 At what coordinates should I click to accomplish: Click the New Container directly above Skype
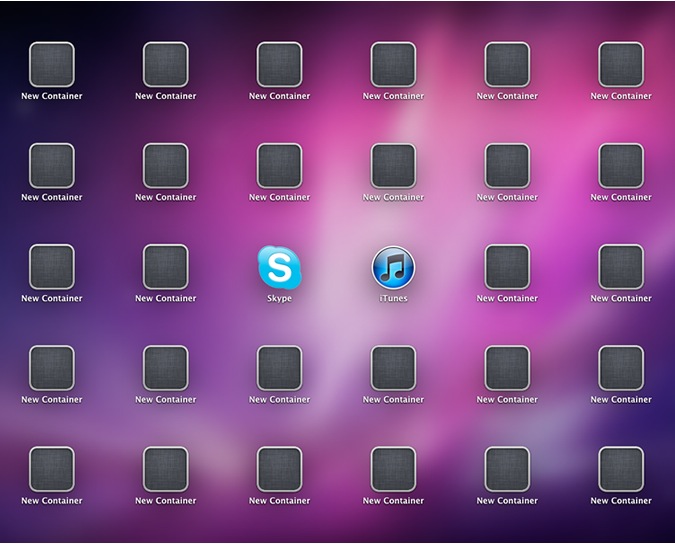[279, 166]
